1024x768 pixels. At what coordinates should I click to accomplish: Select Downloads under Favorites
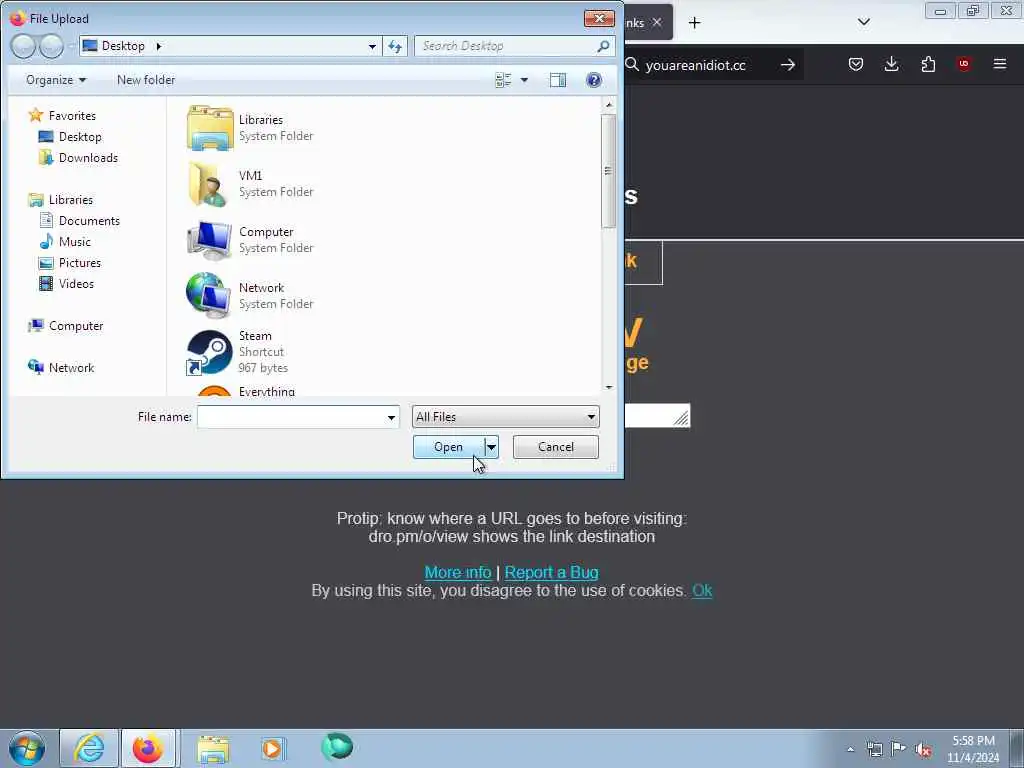[78, 157]
